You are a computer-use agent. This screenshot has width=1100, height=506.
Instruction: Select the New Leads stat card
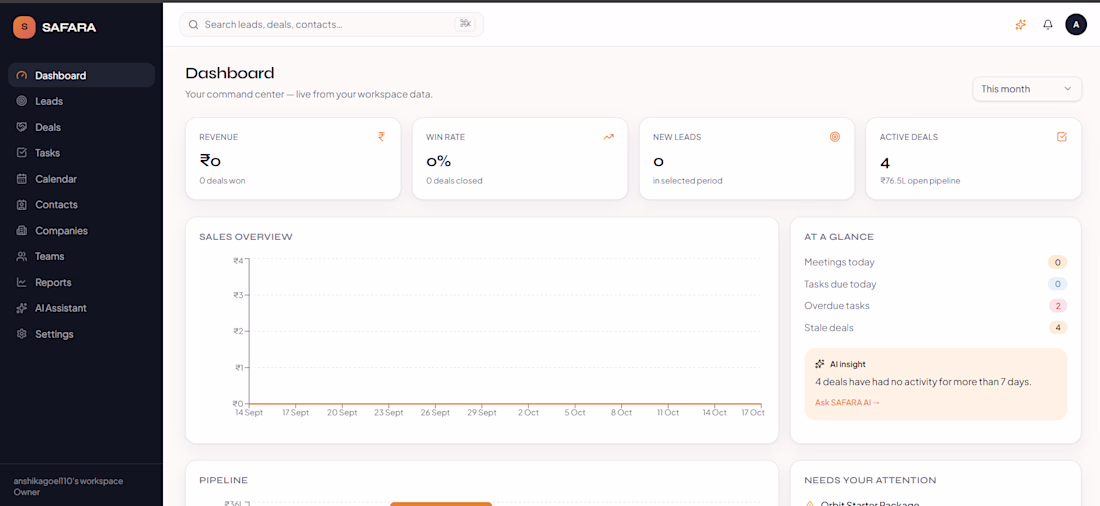[747, 159]
